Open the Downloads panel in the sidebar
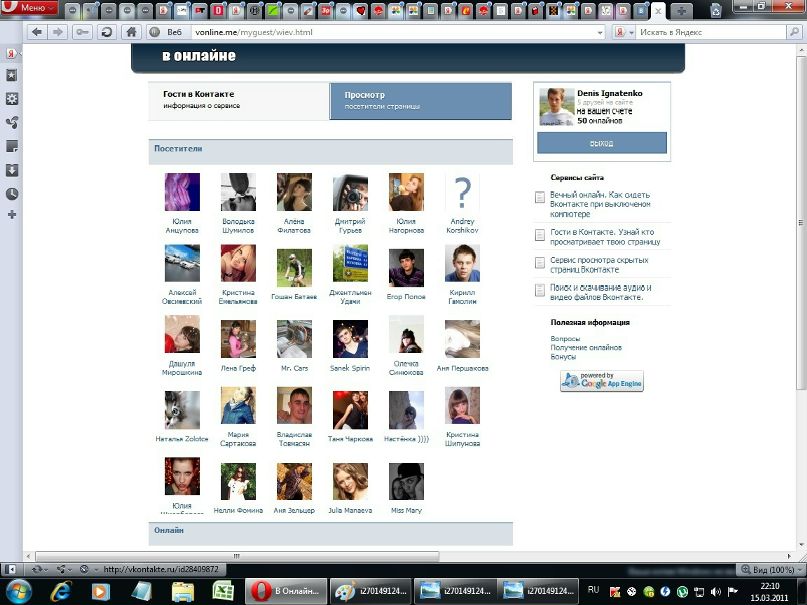Image resolution: width=807 pixels, height=605 pixels. (11, 170)
